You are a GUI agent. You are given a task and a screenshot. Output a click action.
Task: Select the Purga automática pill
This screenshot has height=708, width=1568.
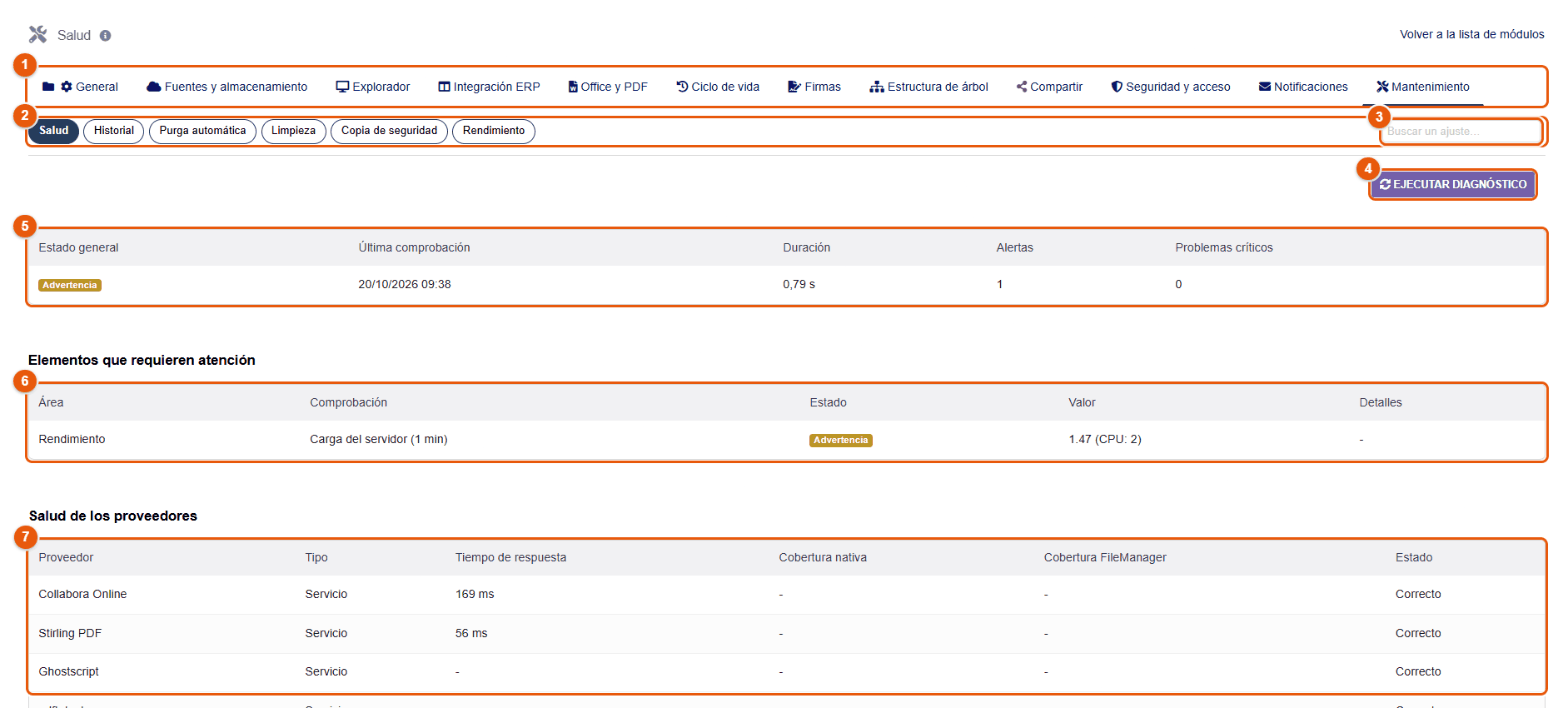[x=203, y=131]
